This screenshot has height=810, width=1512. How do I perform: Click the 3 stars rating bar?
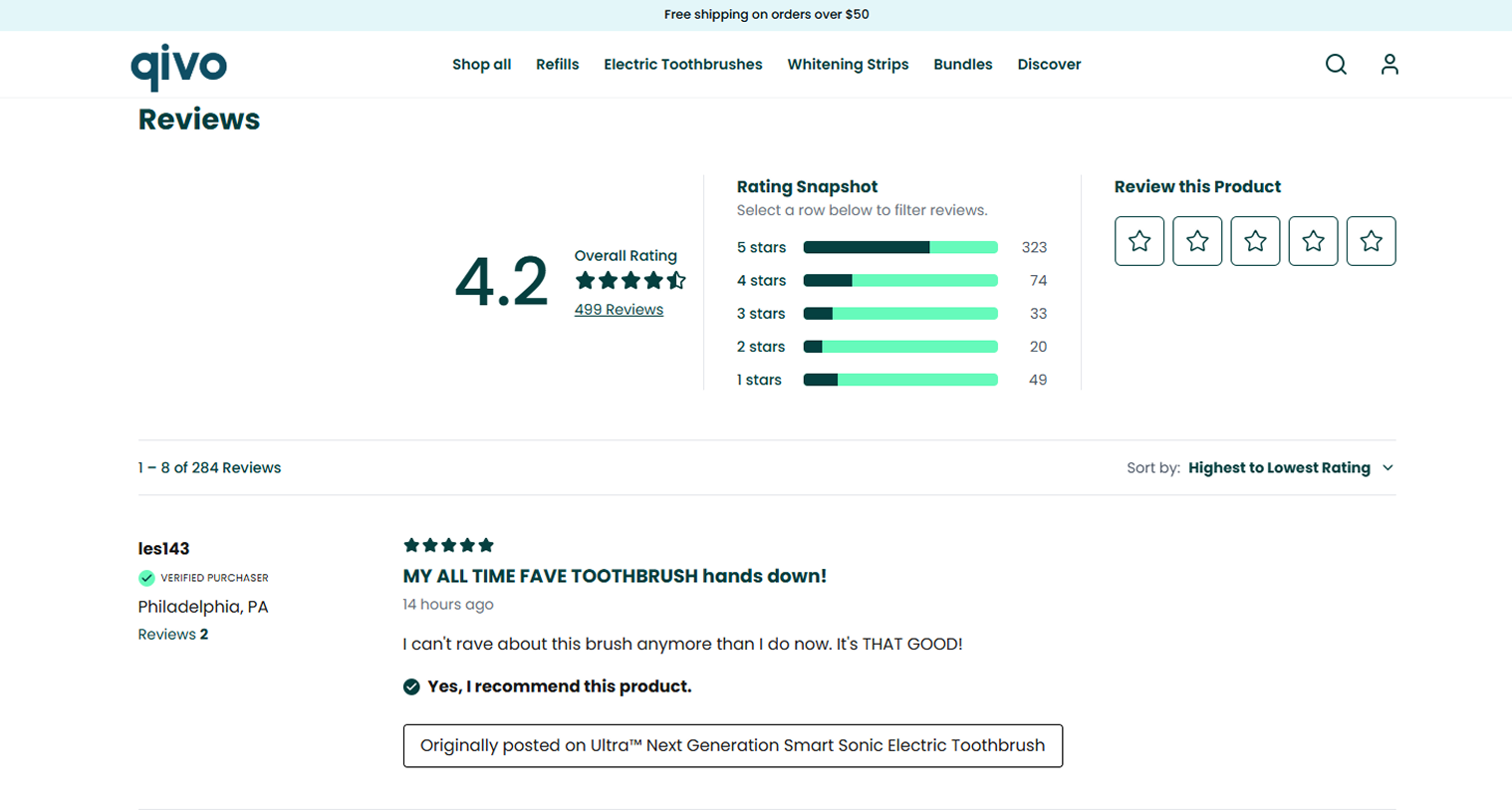pos(900,314)
